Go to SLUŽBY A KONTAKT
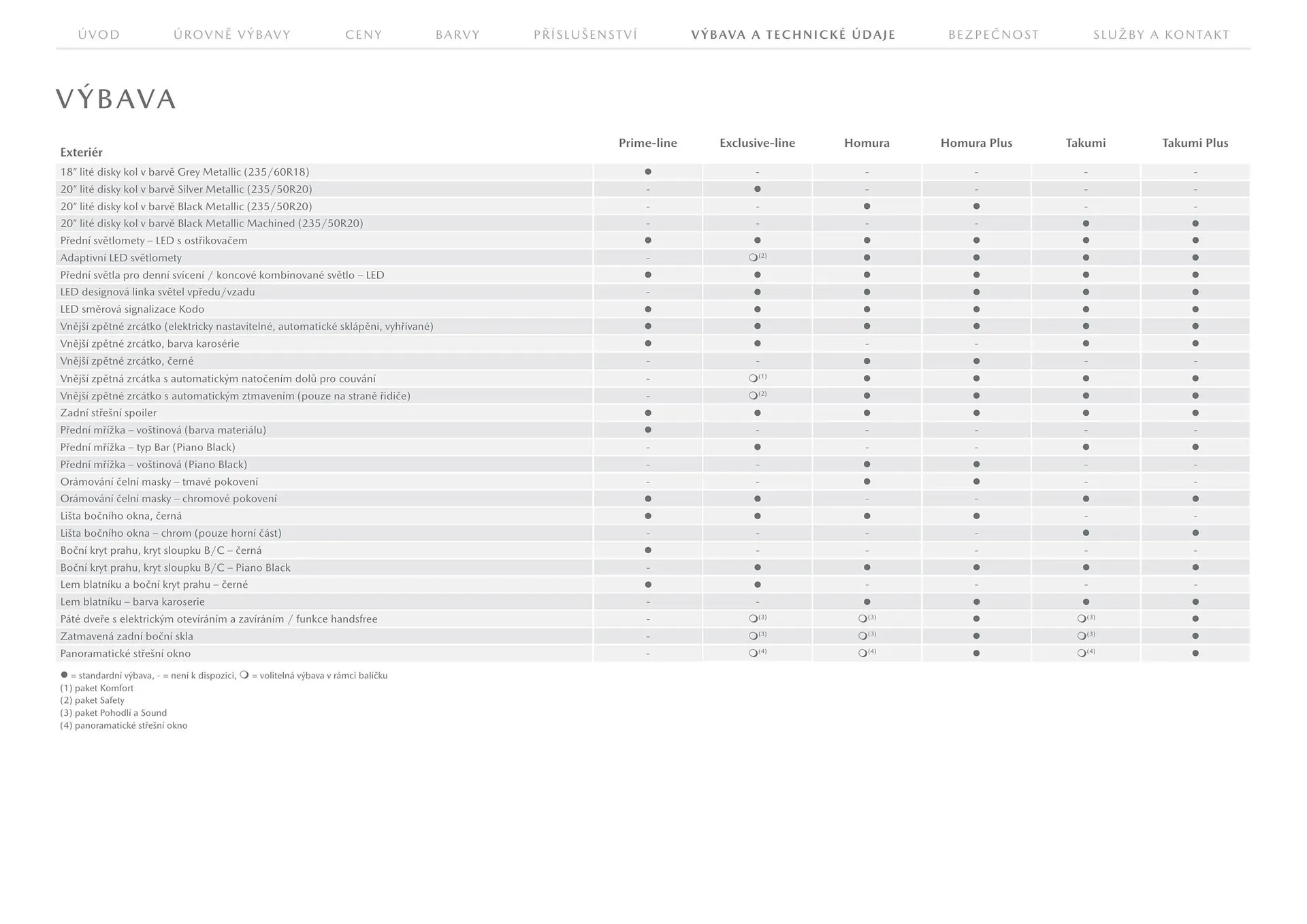This screenshot has width=1307, height=924. click(1161, 35)
